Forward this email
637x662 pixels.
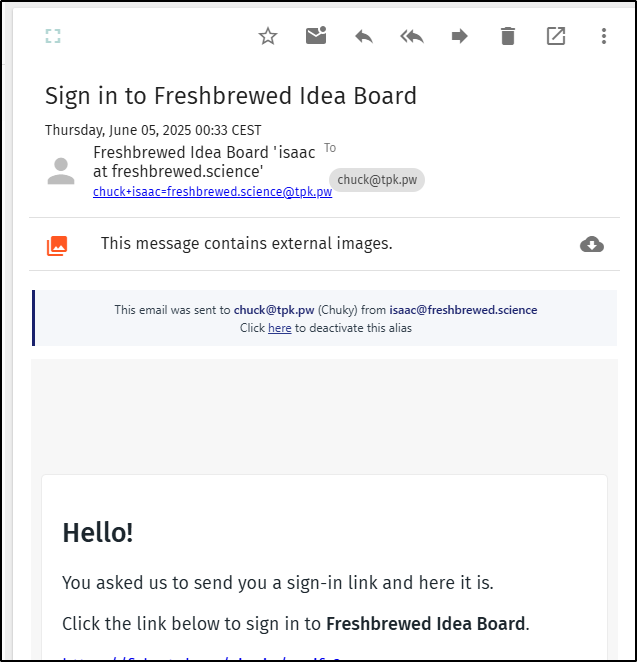tap(460, 37)
